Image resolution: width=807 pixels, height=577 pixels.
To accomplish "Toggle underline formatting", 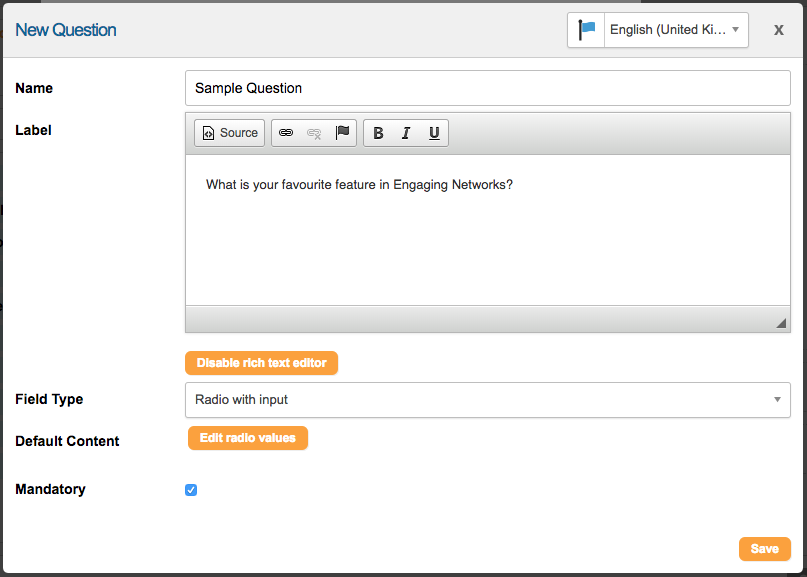I will [434, 133].
